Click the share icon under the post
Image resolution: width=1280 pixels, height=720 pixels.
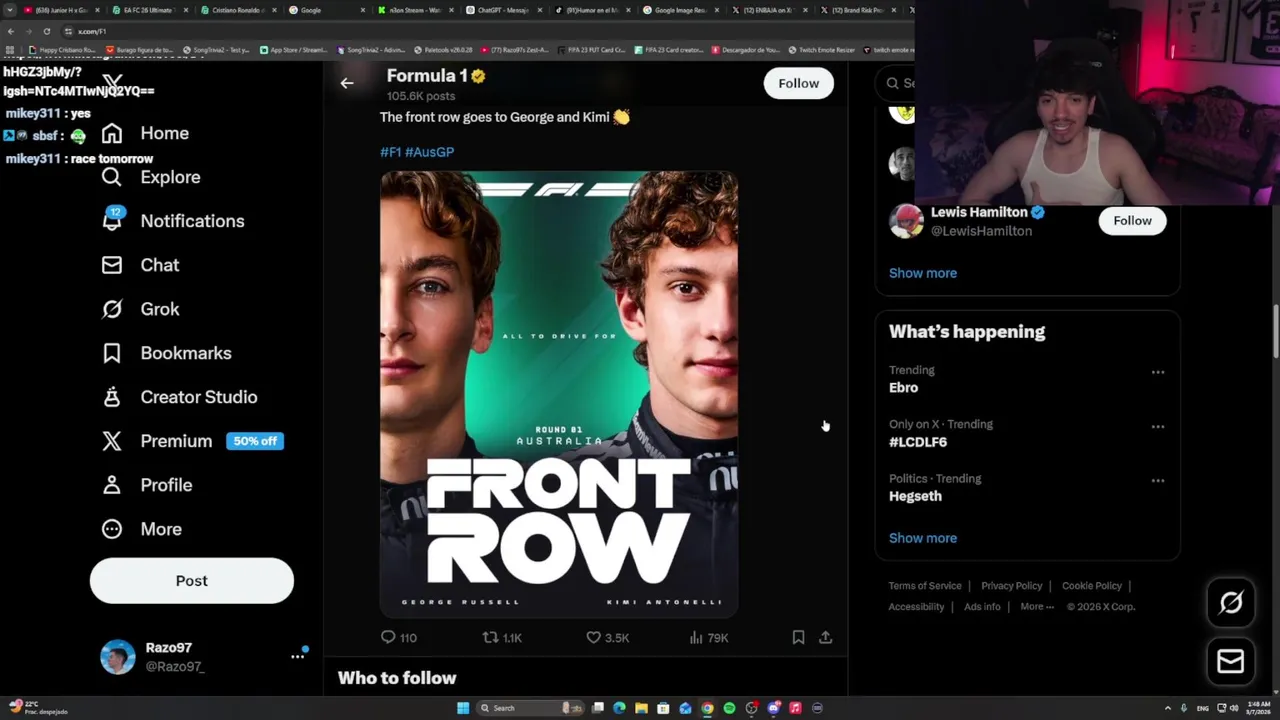826,637
